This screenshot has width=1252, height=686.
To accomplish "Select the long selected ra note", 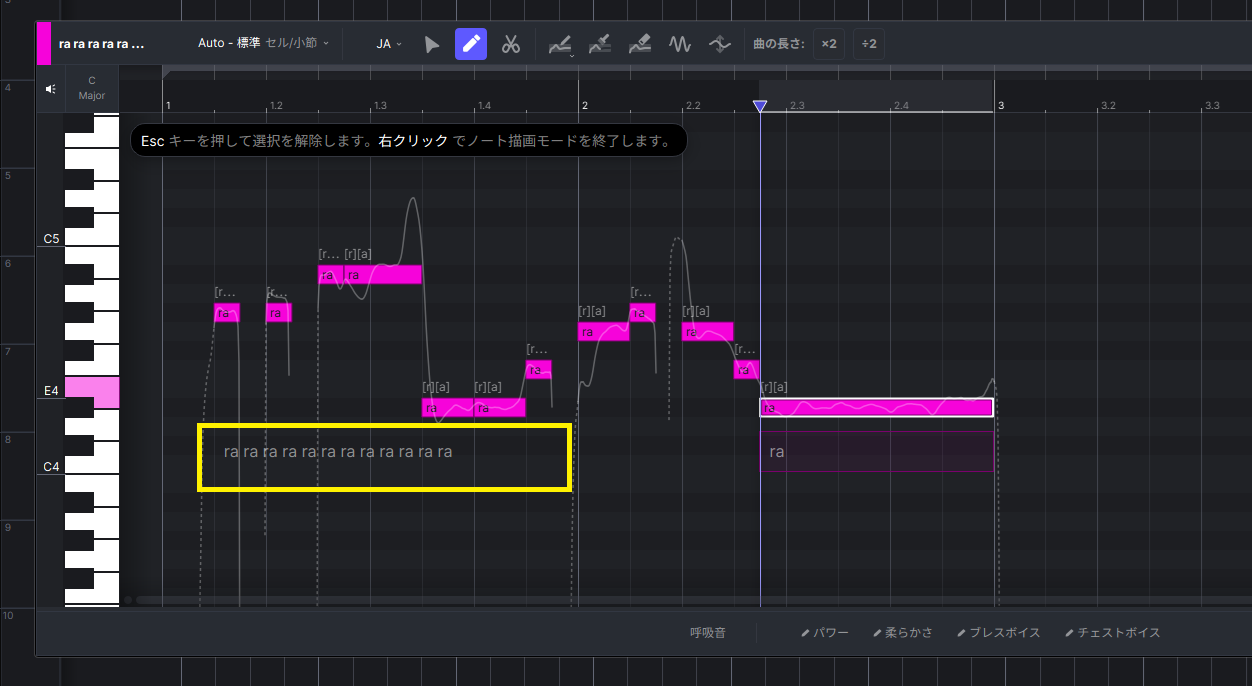I will [x=876, y=407].
